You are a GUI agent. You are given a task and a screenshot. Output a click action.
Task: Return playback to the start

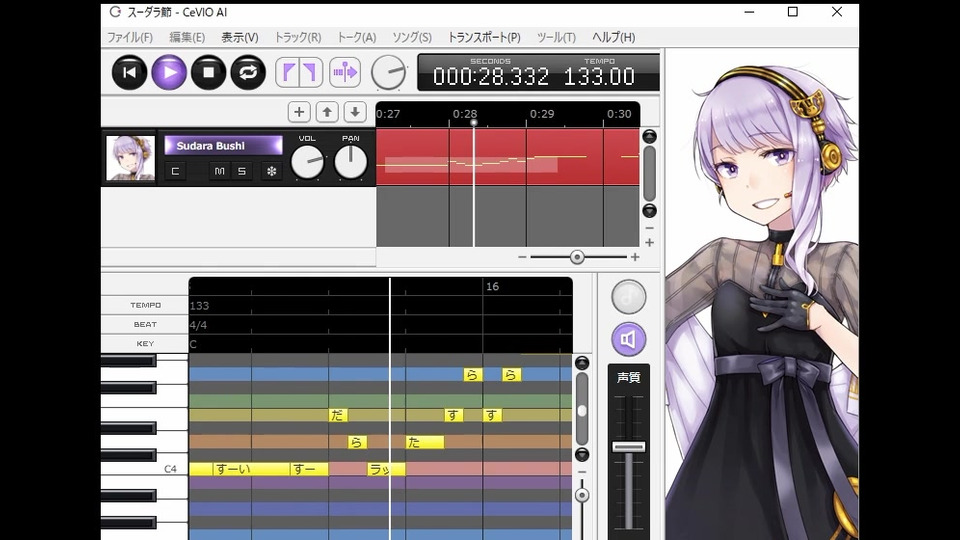tap(129, 72)
